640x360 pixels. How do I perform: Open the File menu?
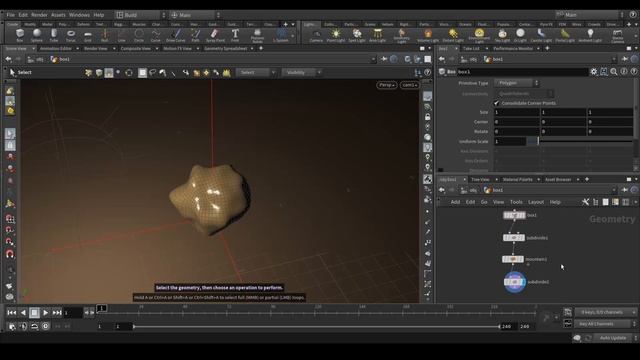pos(11,15)
